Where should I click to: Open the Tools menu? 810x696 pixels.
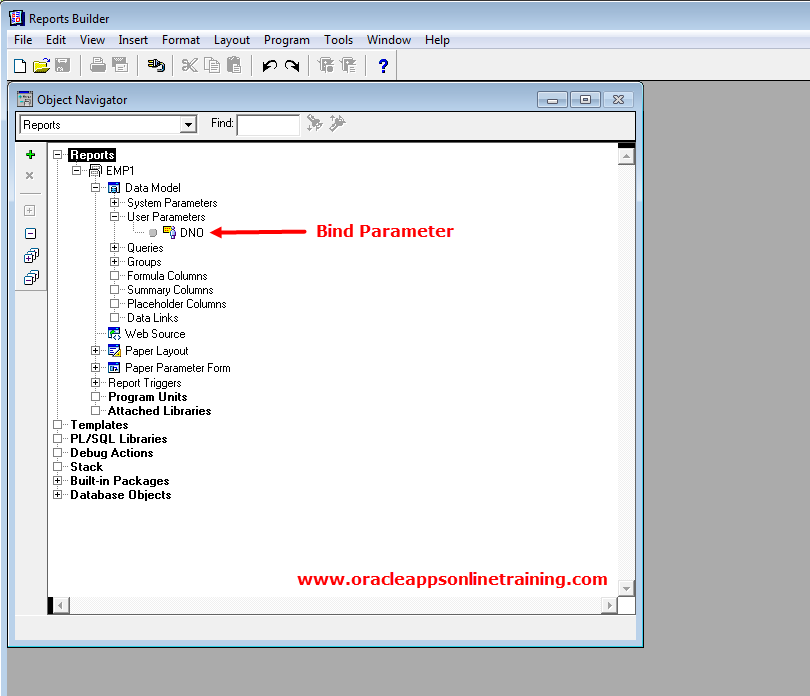pos(338,40)
